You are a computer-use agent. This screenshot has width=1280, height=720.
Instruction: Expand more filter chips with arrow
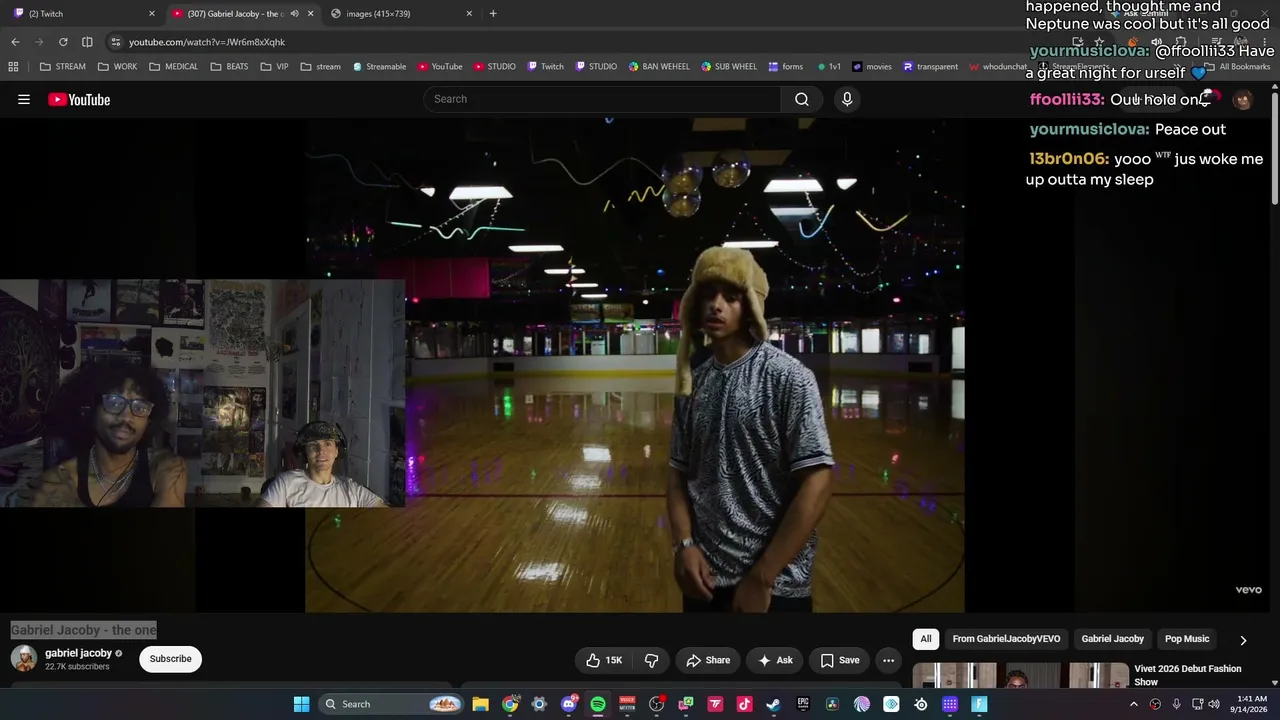pyautogui.click(x=1243, y=640)
